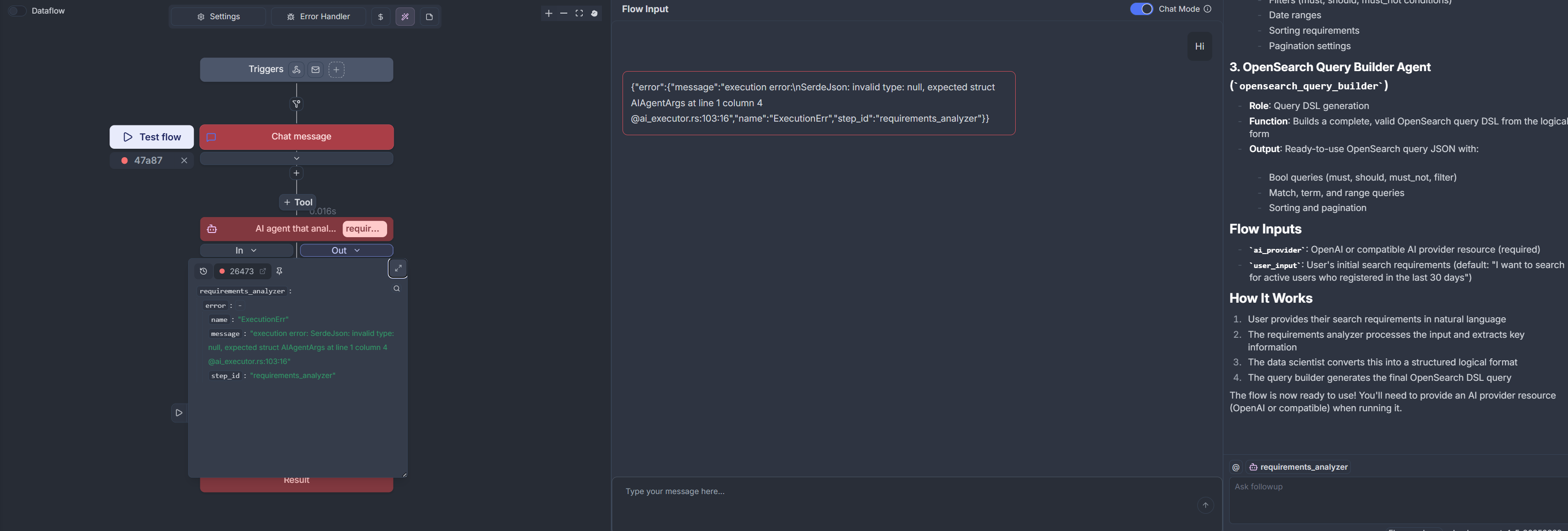Click the message input field
The width and height of the screenshot is (1568, 531).
coord(907,491)
